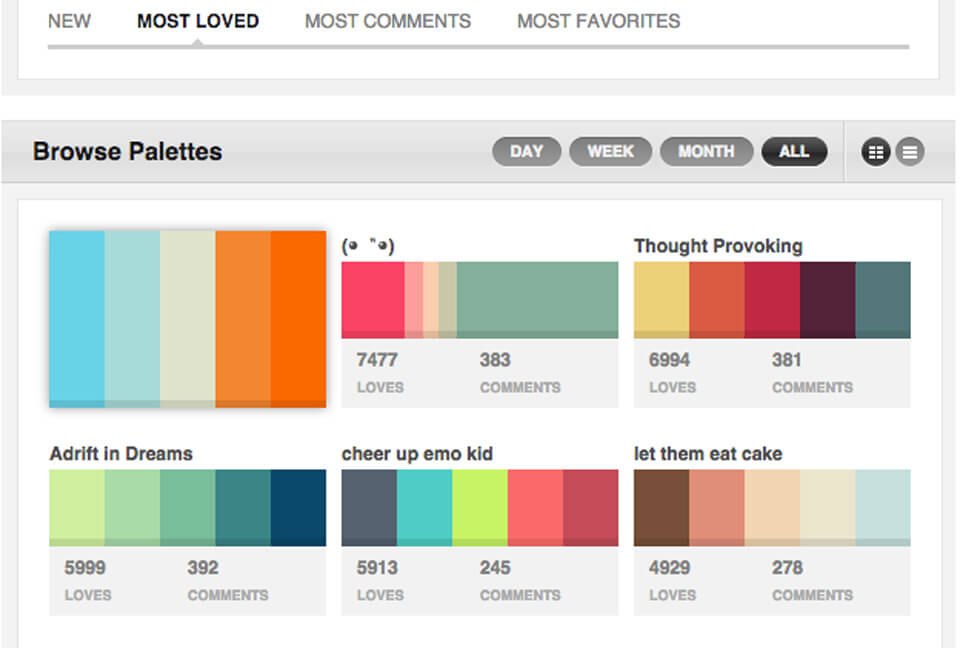Screen dimensions: 960x648
Task: Choose the navy blue swatch in Adrift in Dreams
Action: tap(298, 506)
